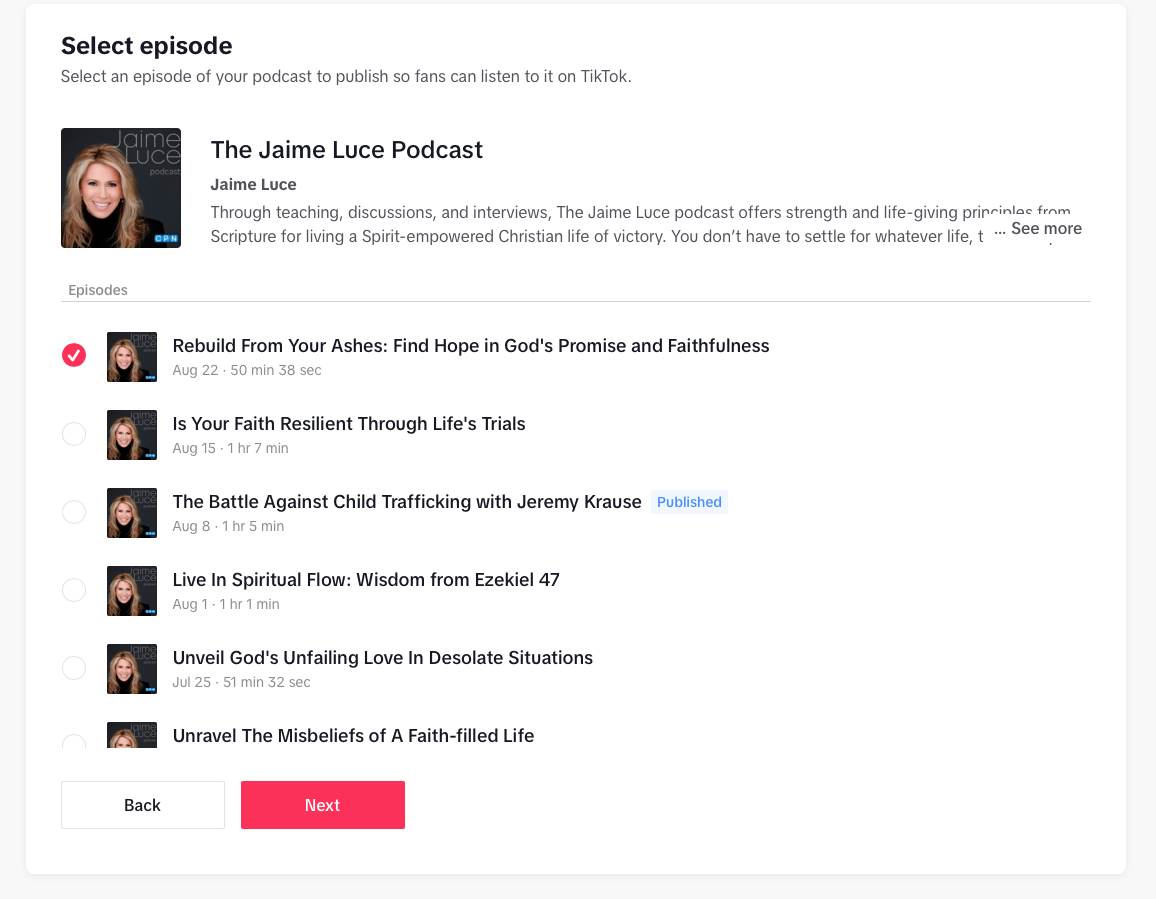
Task: Click the Jul 25 · 51 min 32 sec text
Action: pyautogui.click(x=241, y=682)
